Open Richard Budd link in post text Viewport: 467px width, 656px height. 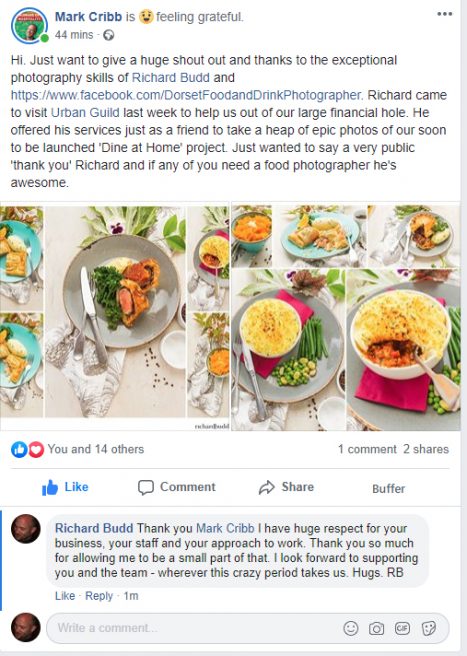171,77
